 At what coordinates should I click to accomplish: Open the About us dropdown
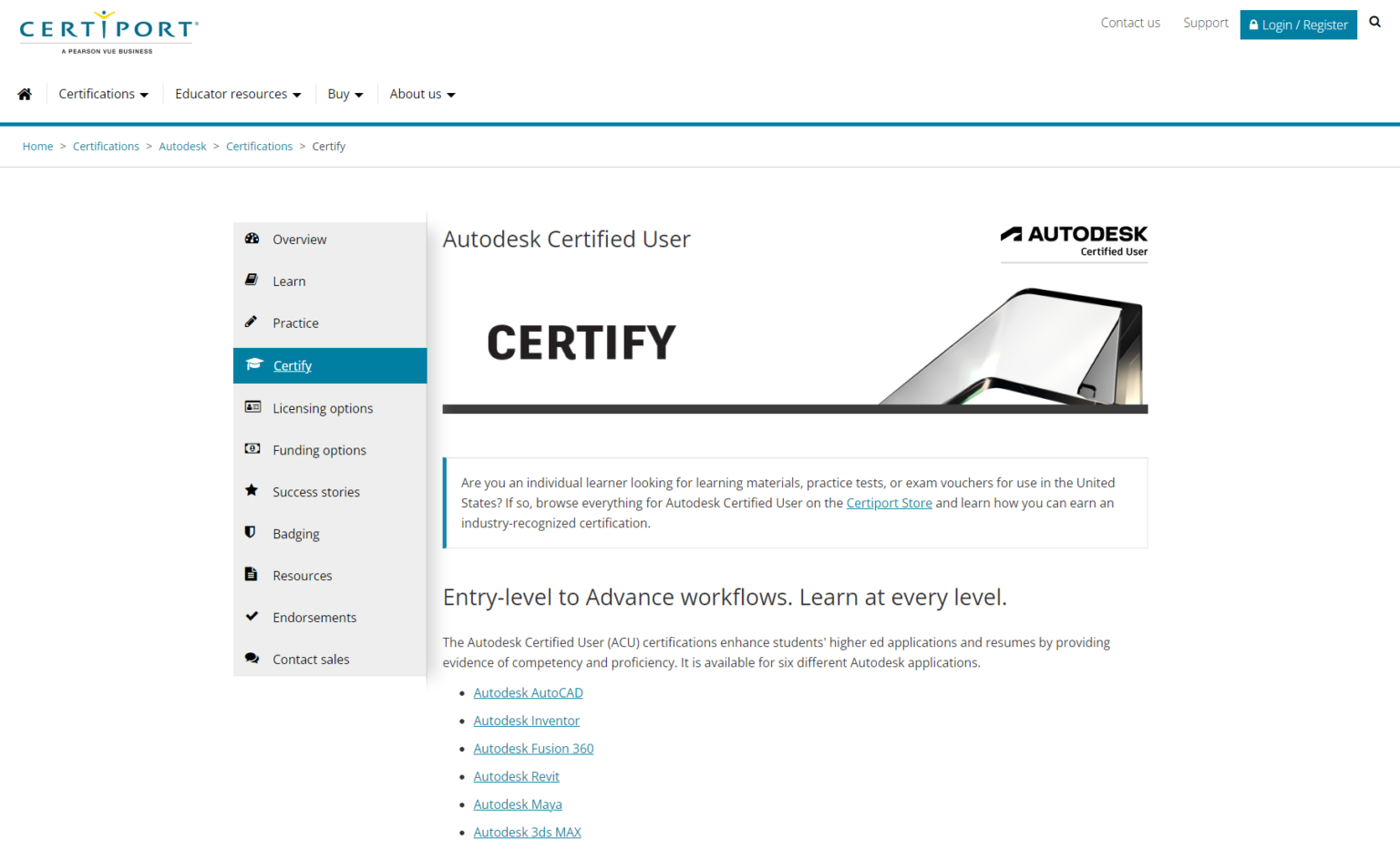[421, 94]
